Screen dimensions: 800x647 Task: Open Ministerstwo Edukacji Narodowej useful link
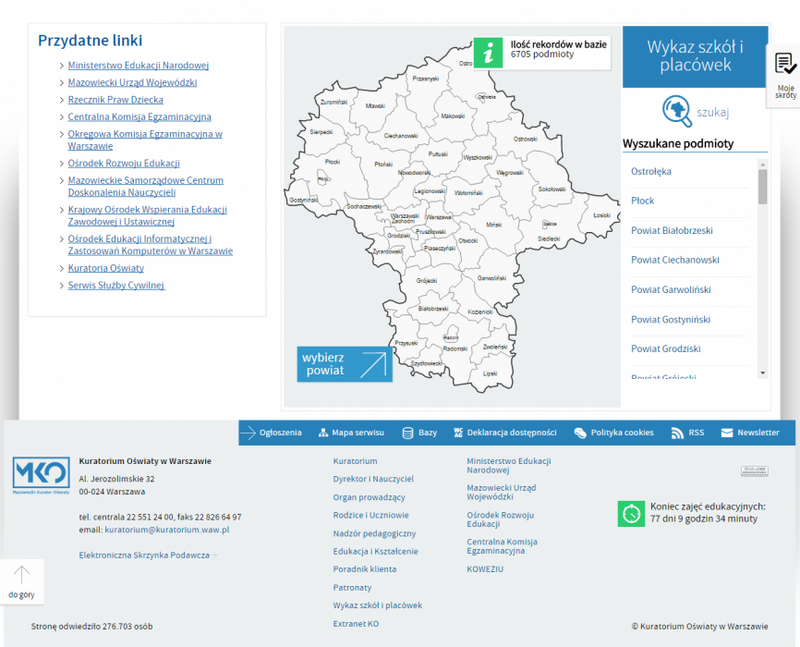(x=138, y=65)
